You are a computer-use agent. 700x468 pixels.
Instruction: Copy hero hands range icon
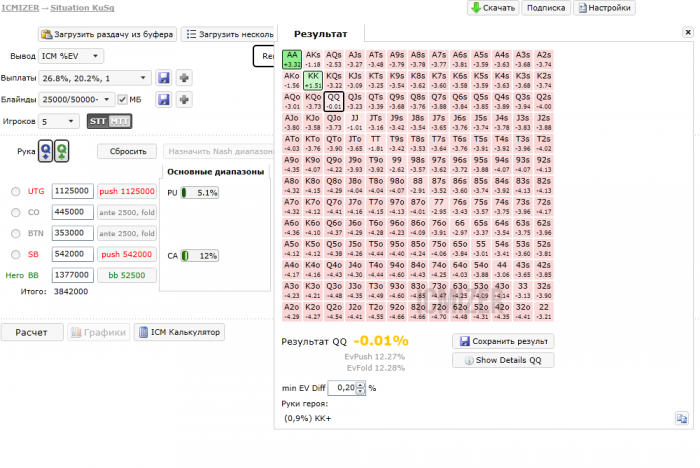(x=682, y=418)
